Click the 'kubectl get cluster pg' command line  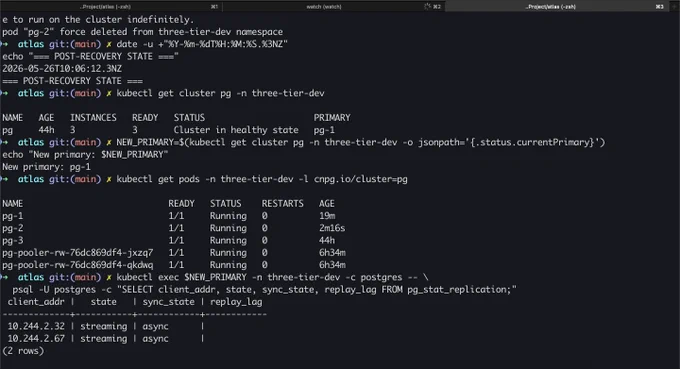click(x=220, y=93)
